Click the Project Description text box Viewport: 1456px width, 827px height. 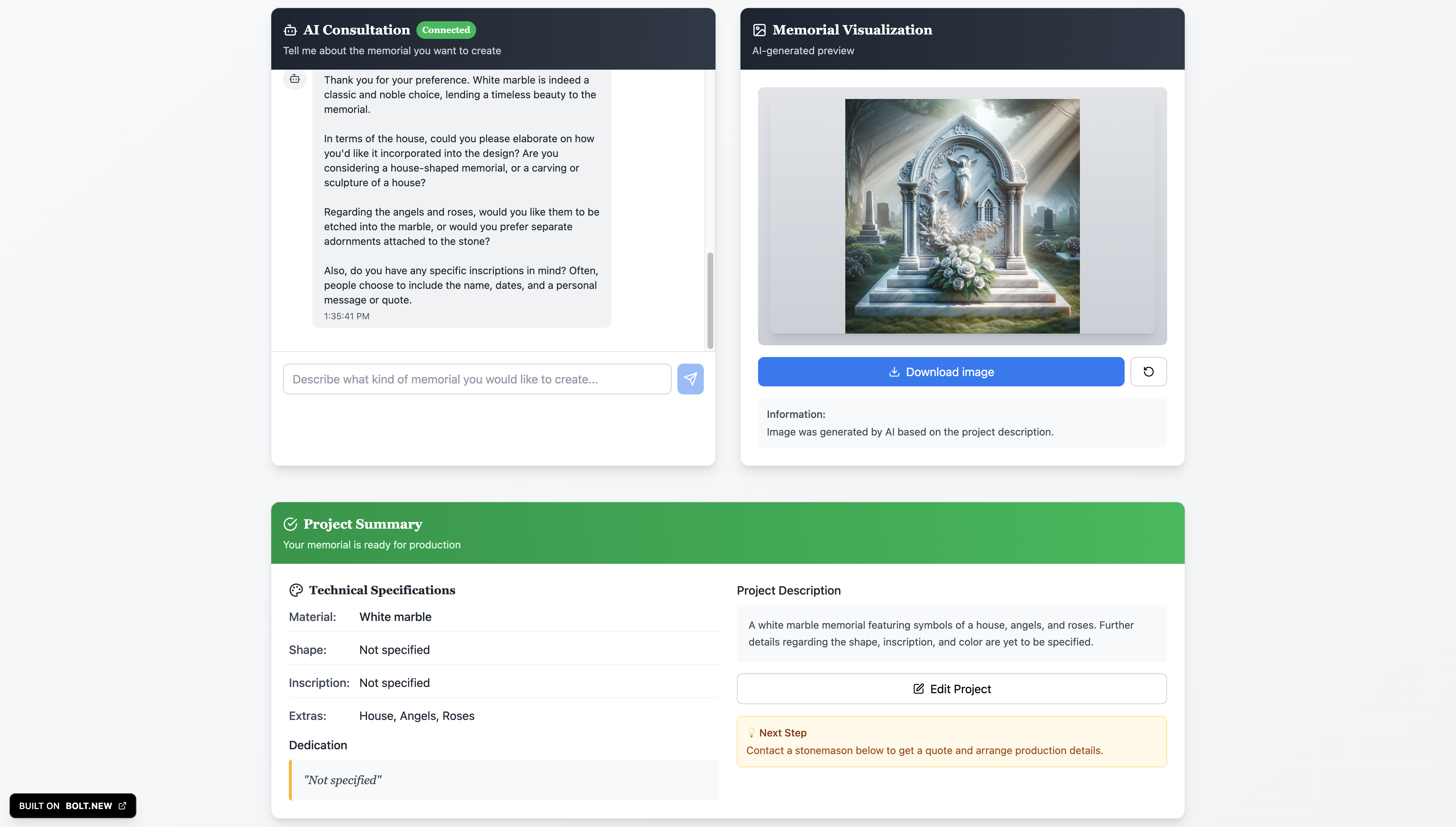point(951,633)
